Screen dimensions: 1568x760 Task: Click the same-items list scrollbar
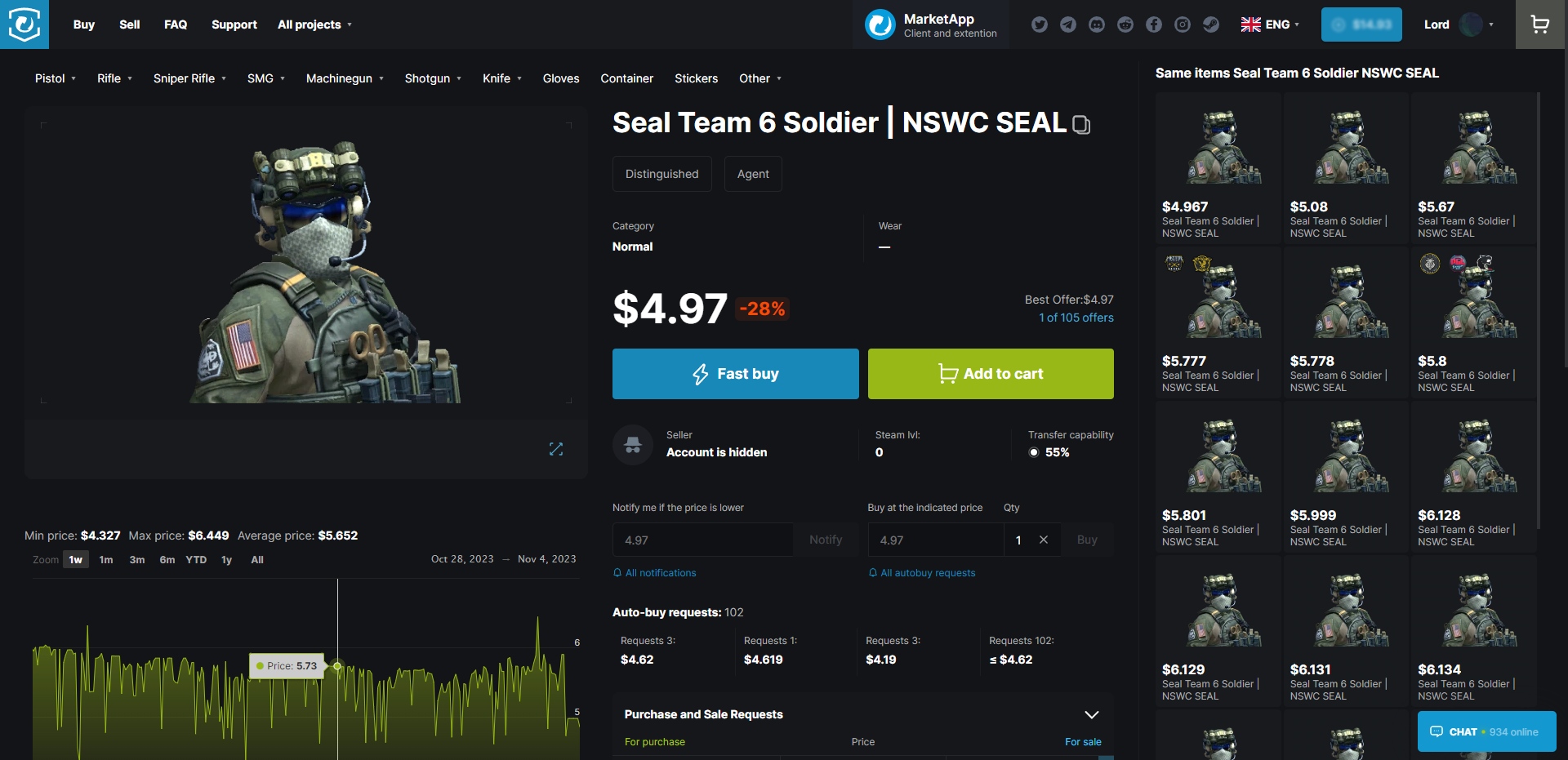[x=1539, y=310]
